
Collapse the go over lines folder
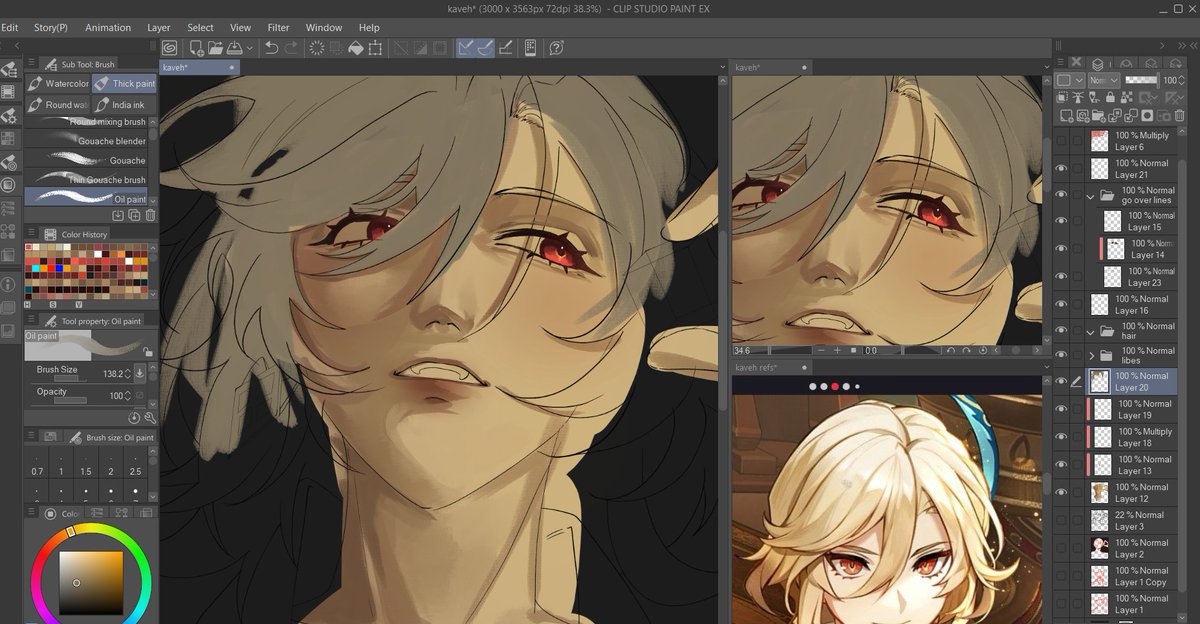click(1091, 196)
